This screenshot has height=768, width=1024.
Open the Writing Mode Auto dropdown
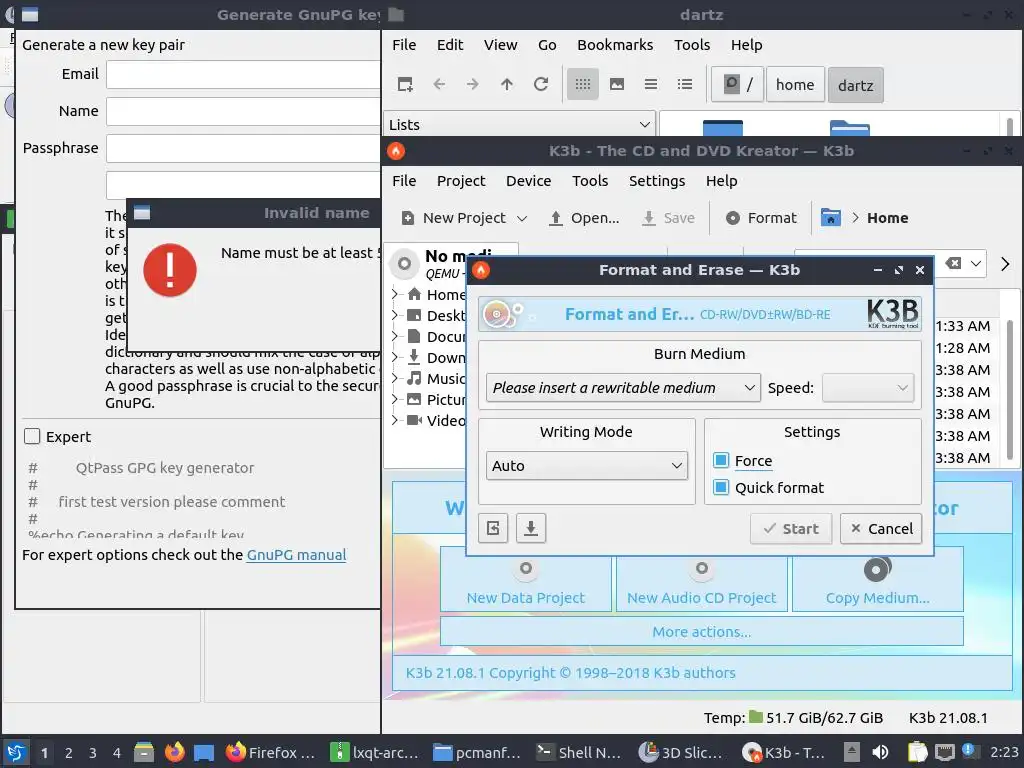coord(586,466)
